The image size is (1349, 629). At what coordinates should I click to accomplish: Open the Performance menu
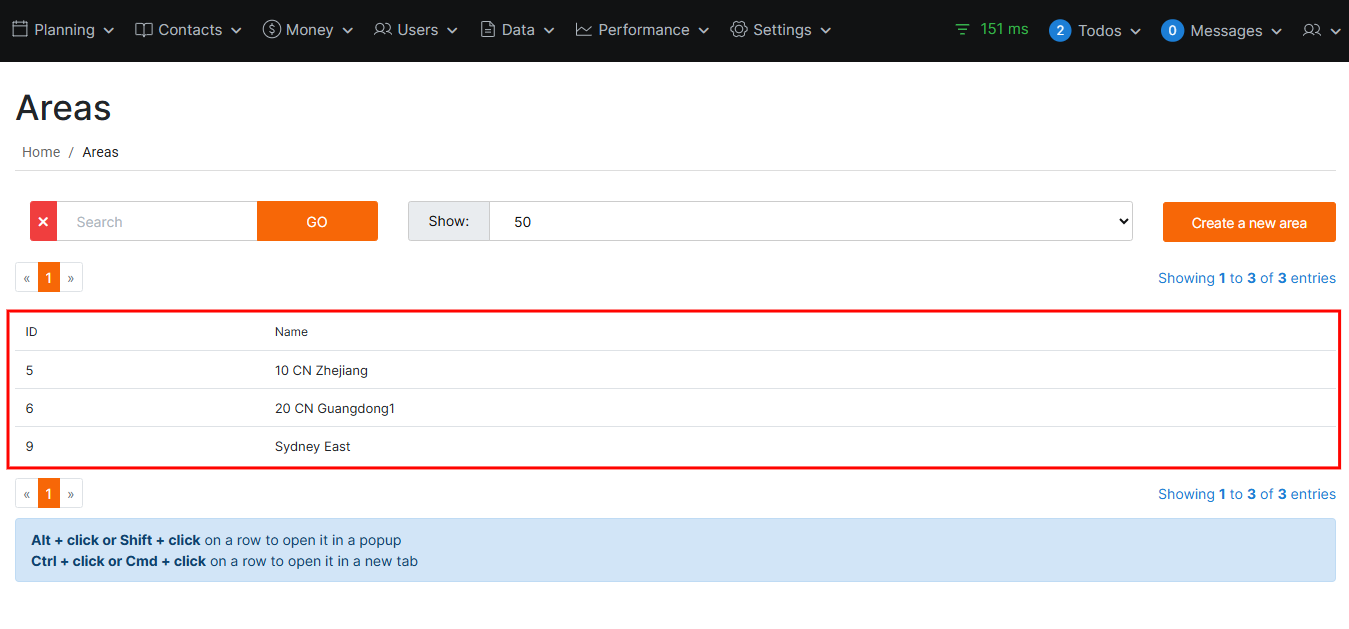click(643, 30)
